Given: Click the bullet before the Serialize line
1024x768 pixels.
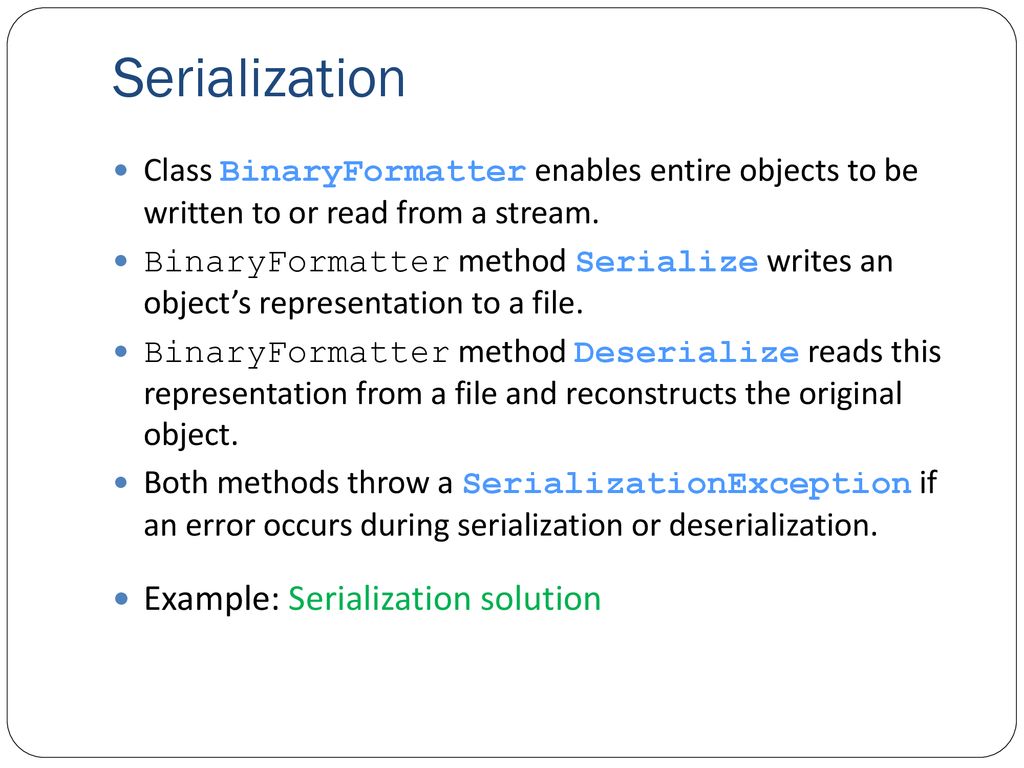Looking at the screenshot, I should [x=121, y=261].
